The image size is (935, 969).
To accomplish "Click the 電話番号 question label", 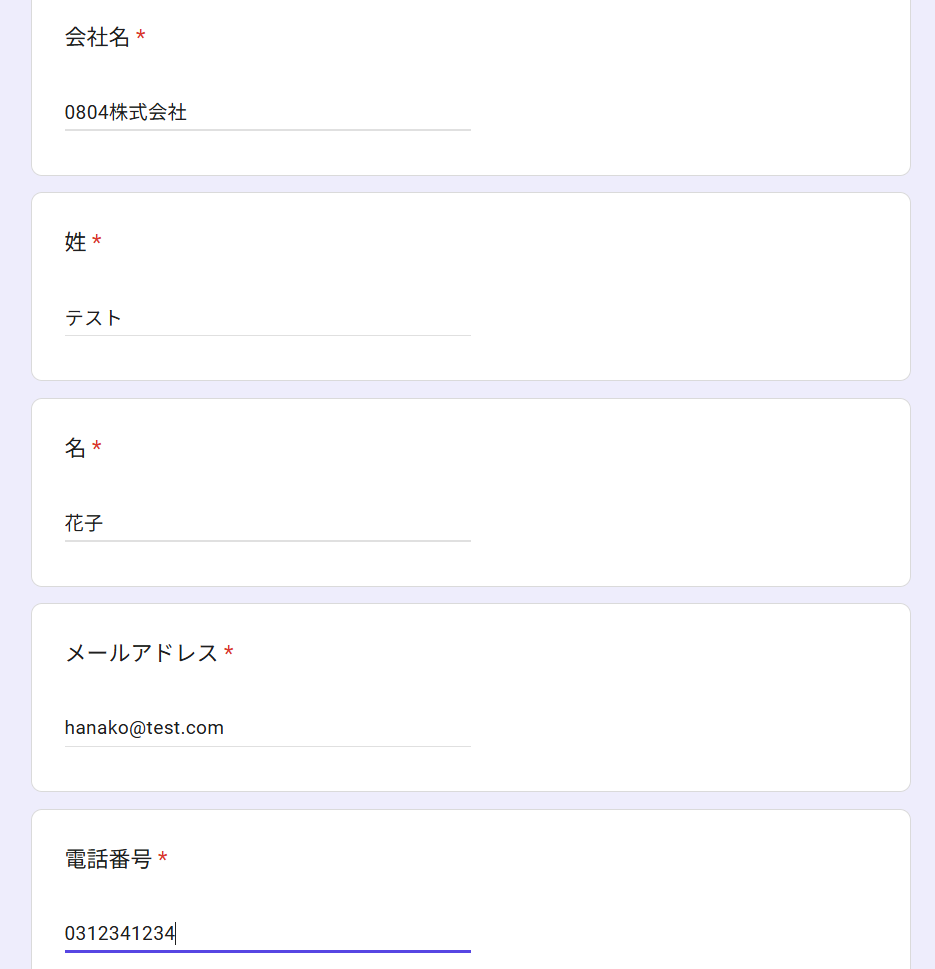I will tap(108, 859).
